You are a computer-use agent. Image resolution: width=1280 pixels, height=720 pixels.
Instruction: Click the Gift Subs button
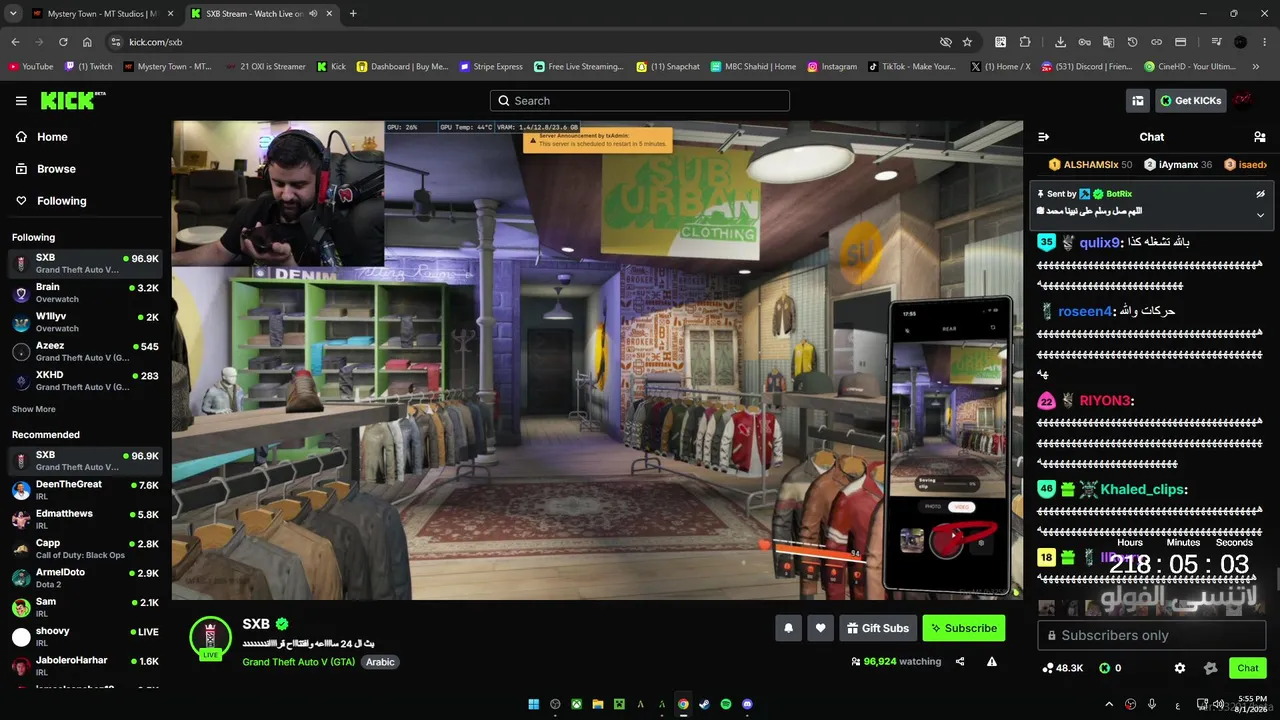877,628
